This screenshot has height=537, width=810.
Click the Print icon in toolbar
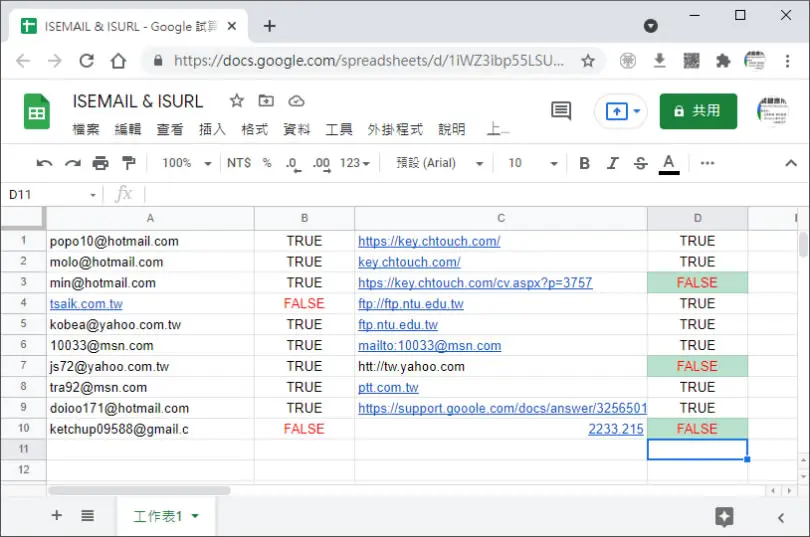tap(100, 164)
